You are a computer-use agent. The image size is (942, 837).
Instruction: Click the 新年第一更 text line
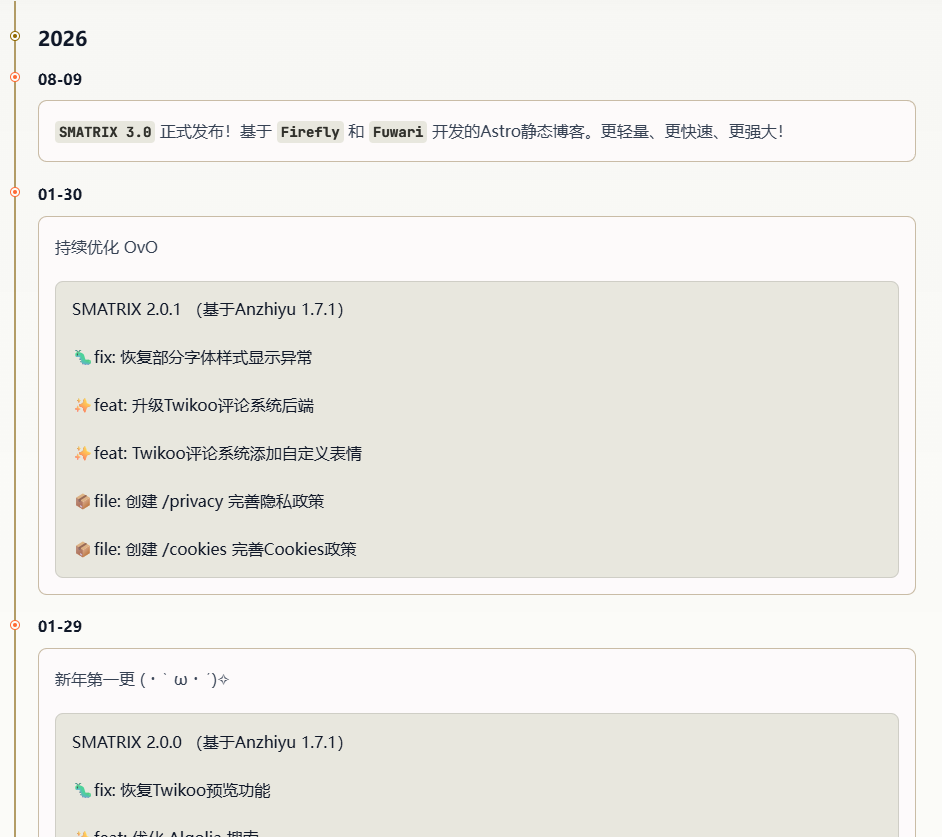point(142,680)
